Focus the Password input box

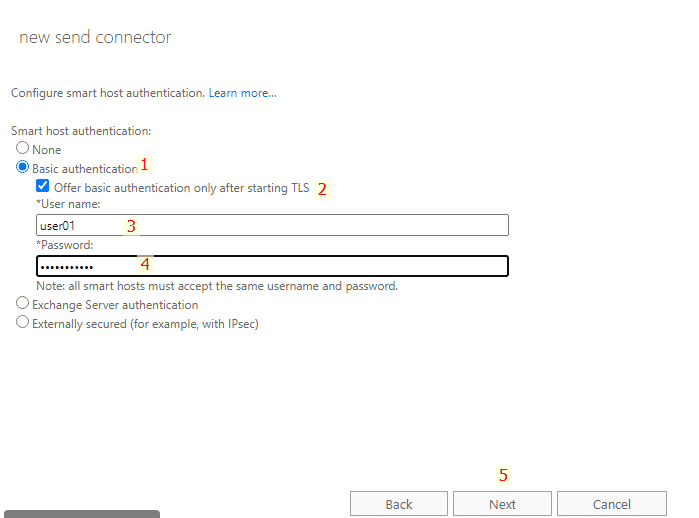[x=272, y=266]
